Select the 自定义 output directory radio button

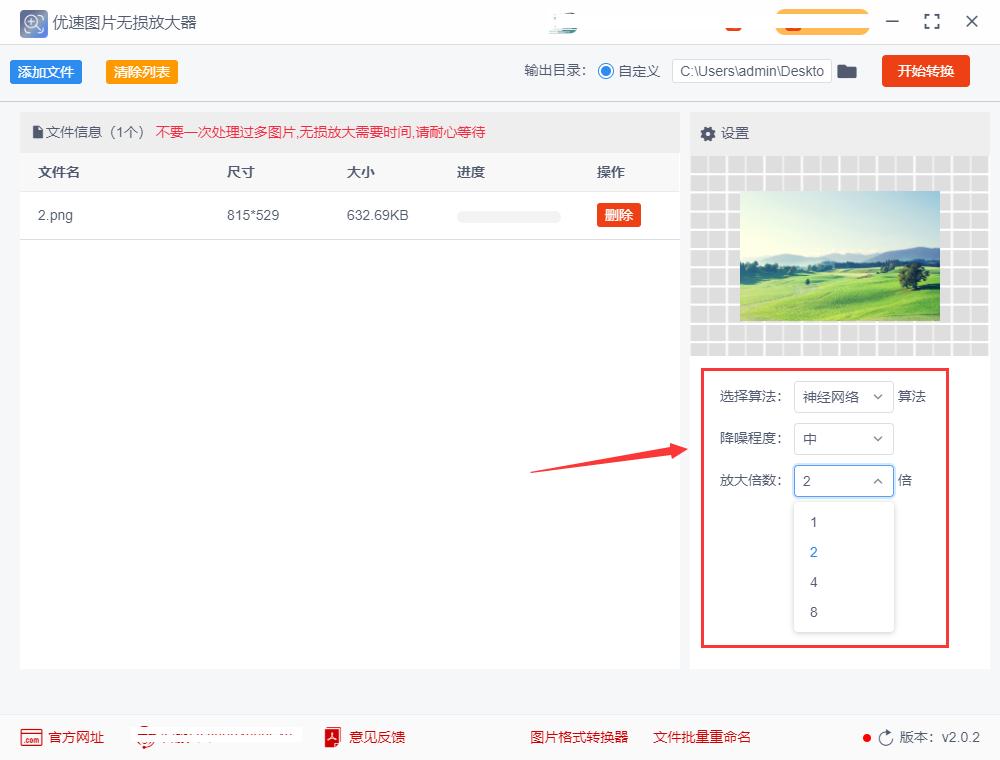(608, 71)
